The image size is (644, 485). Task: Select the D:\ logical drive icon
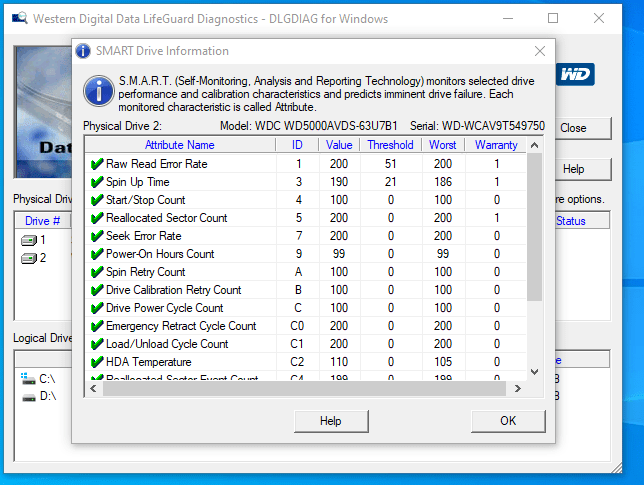tap(28, 397)
